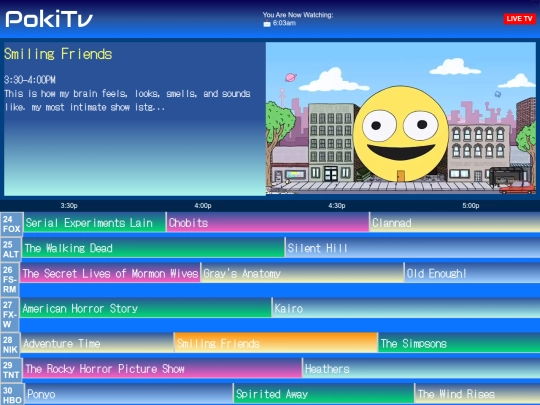
Task: Pick The Simpsons listing
Action: pos(459,343)
